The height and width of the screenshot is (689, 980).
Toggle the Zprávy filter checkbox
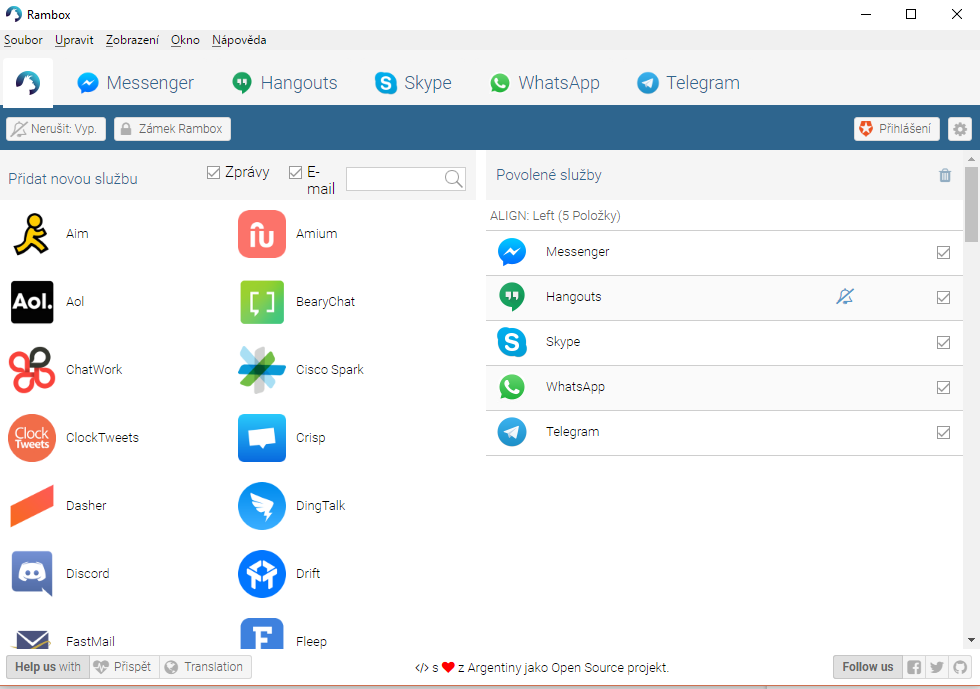[x=213, y=173]
